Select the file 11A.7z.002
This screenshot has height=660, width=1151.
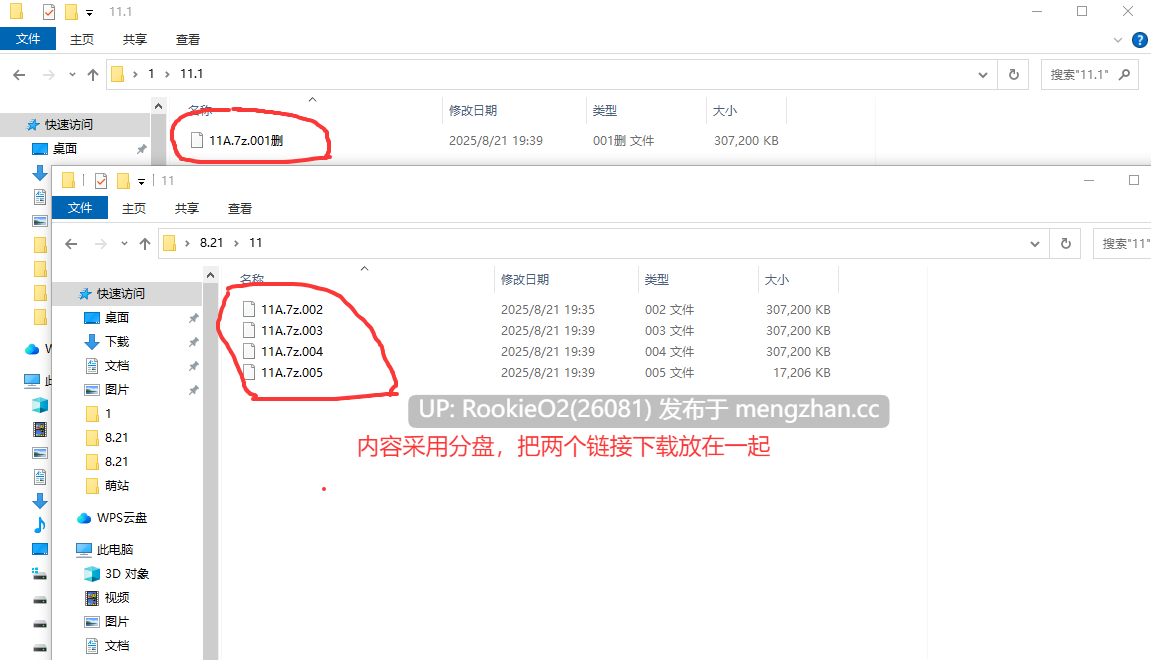tap(291, 310)
